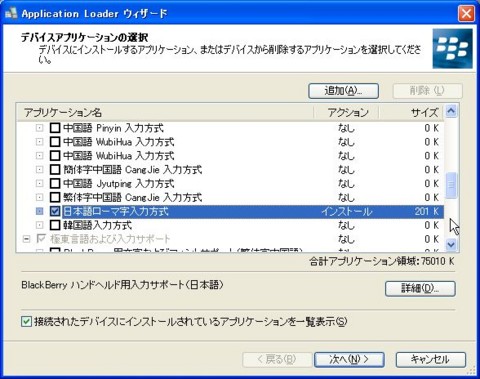The height and width of the screenshot is (379, 480).
Task: Select the 極東言語および入力サポート row text
Action: [110, 239]
